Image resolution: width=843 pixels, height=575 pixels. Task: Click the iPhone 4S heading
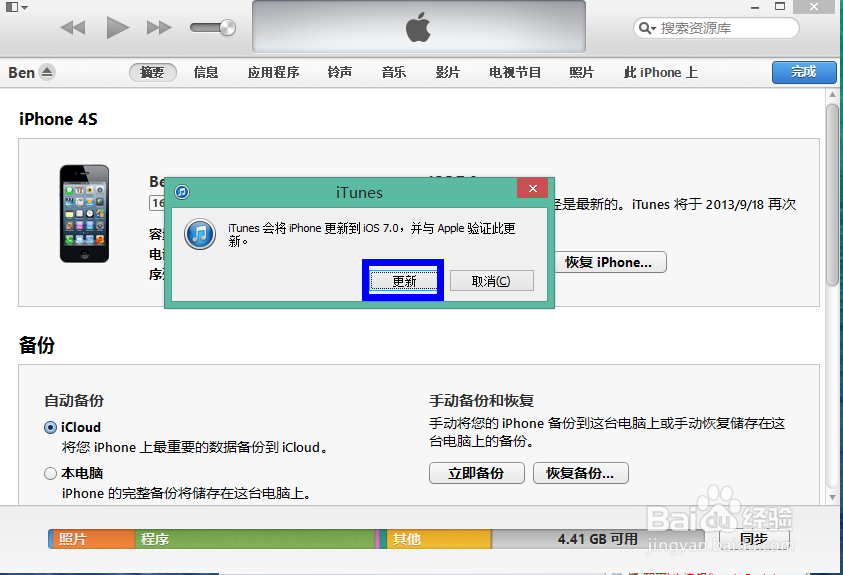(58, 119)
